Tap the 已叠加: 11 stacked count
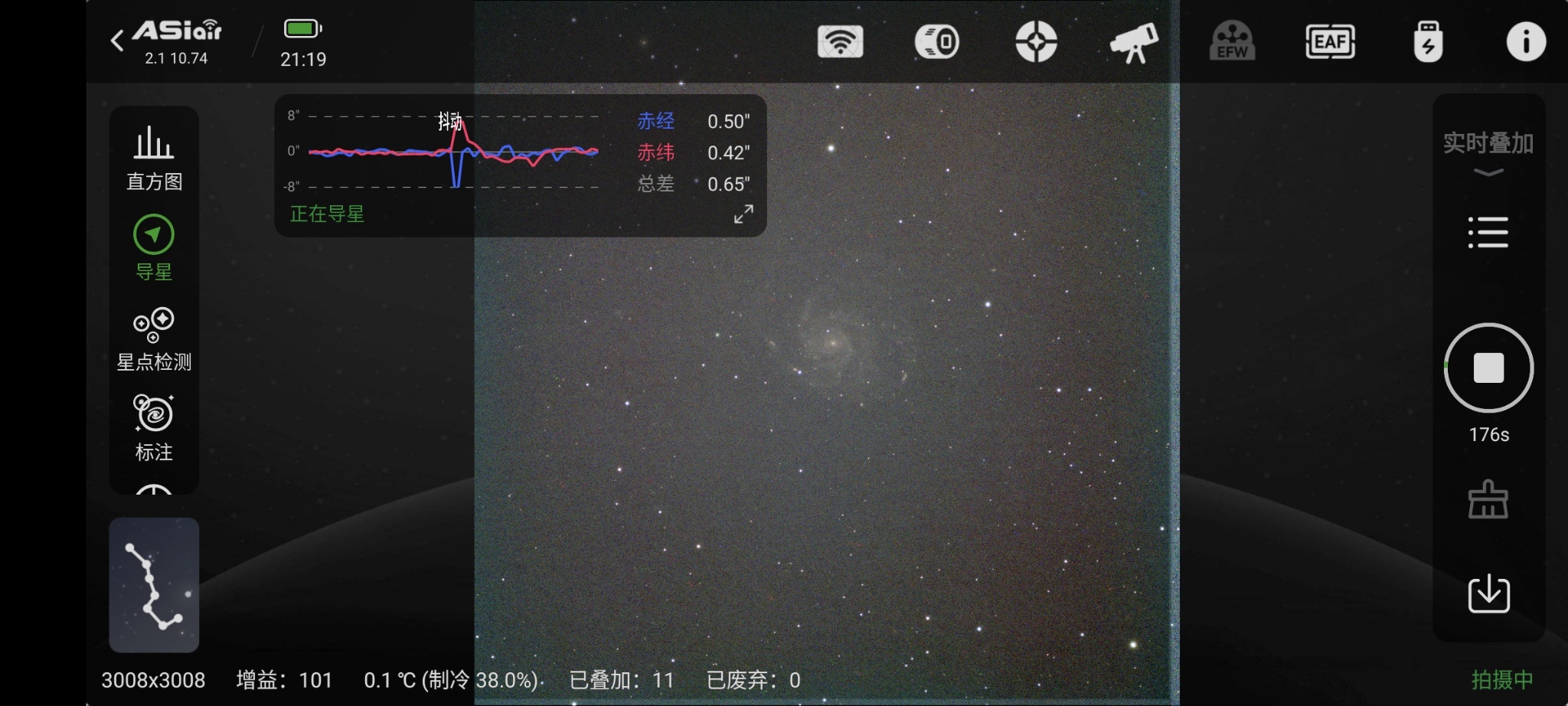 [622, 680]
